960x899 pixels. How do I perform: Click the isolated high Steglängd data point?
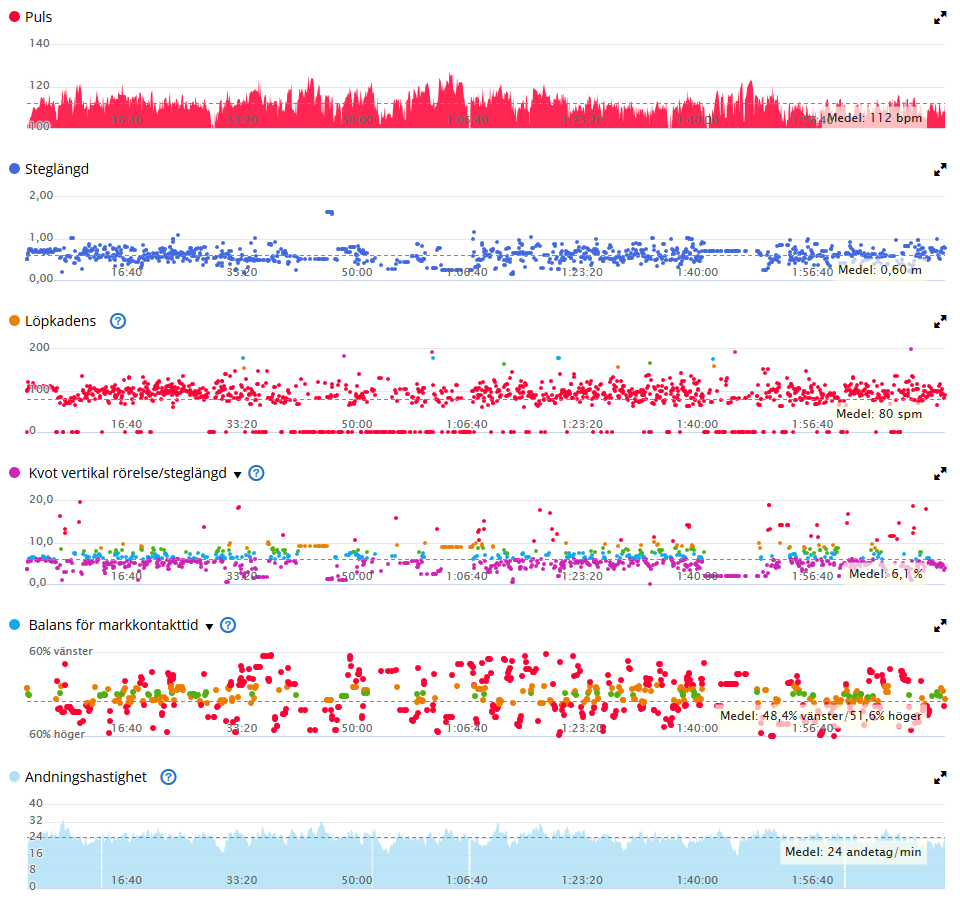(329, 213)
